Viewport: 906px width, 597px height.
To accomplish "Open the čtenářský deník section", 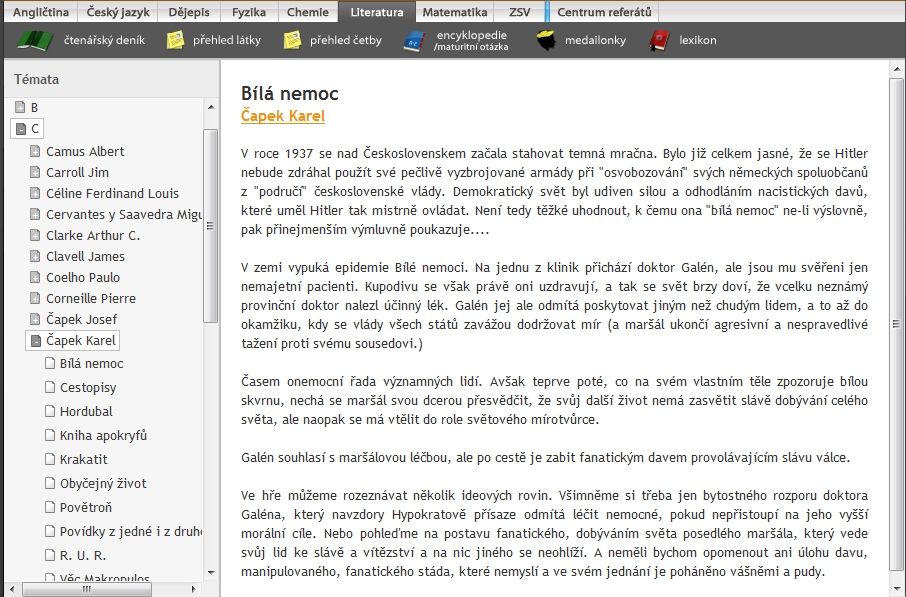I will click(105, 40).
